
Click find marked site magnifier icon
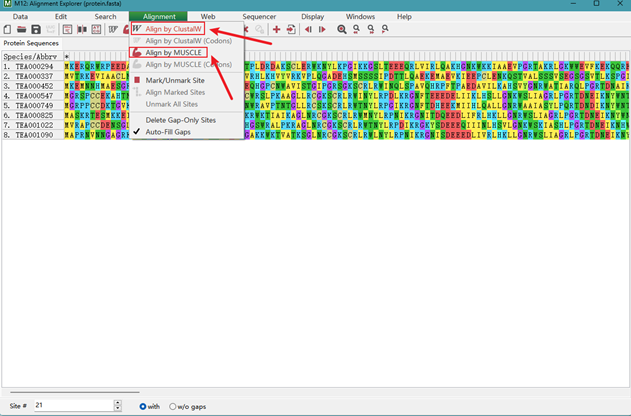pyautogui.click(x=385, y=29)
